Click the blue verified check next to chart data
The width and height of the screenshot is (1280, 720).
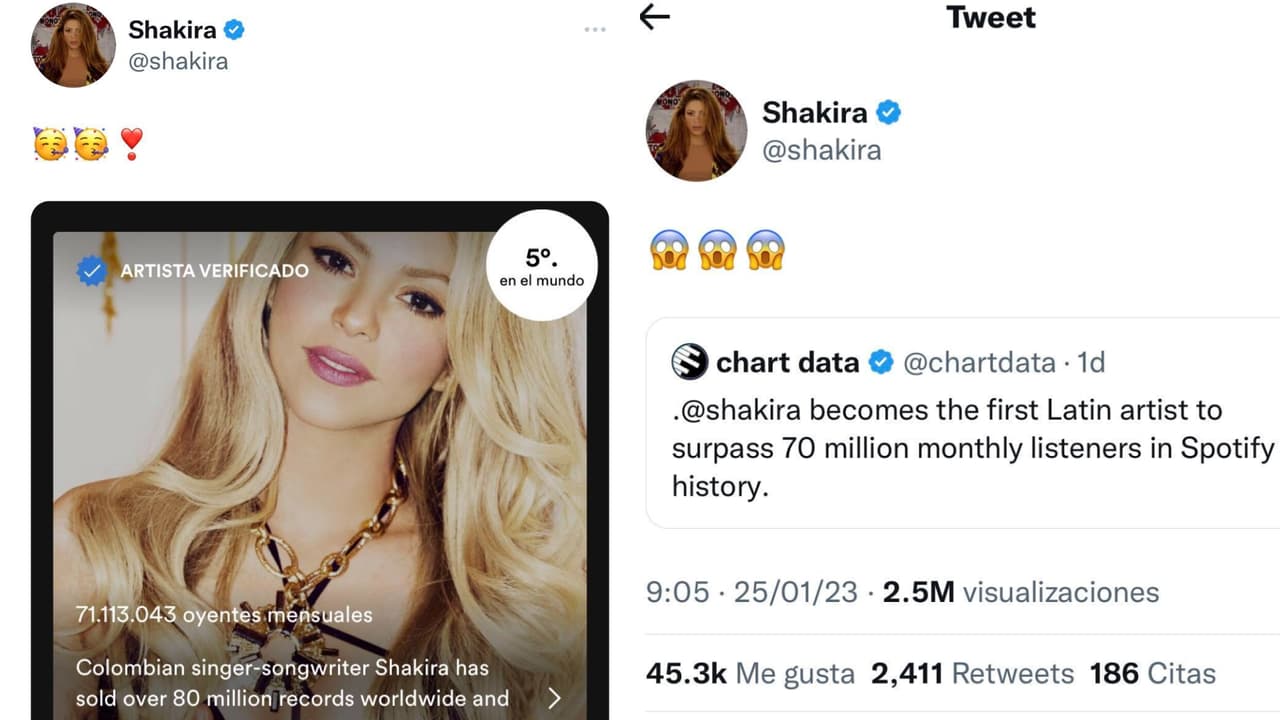(880, 363)
